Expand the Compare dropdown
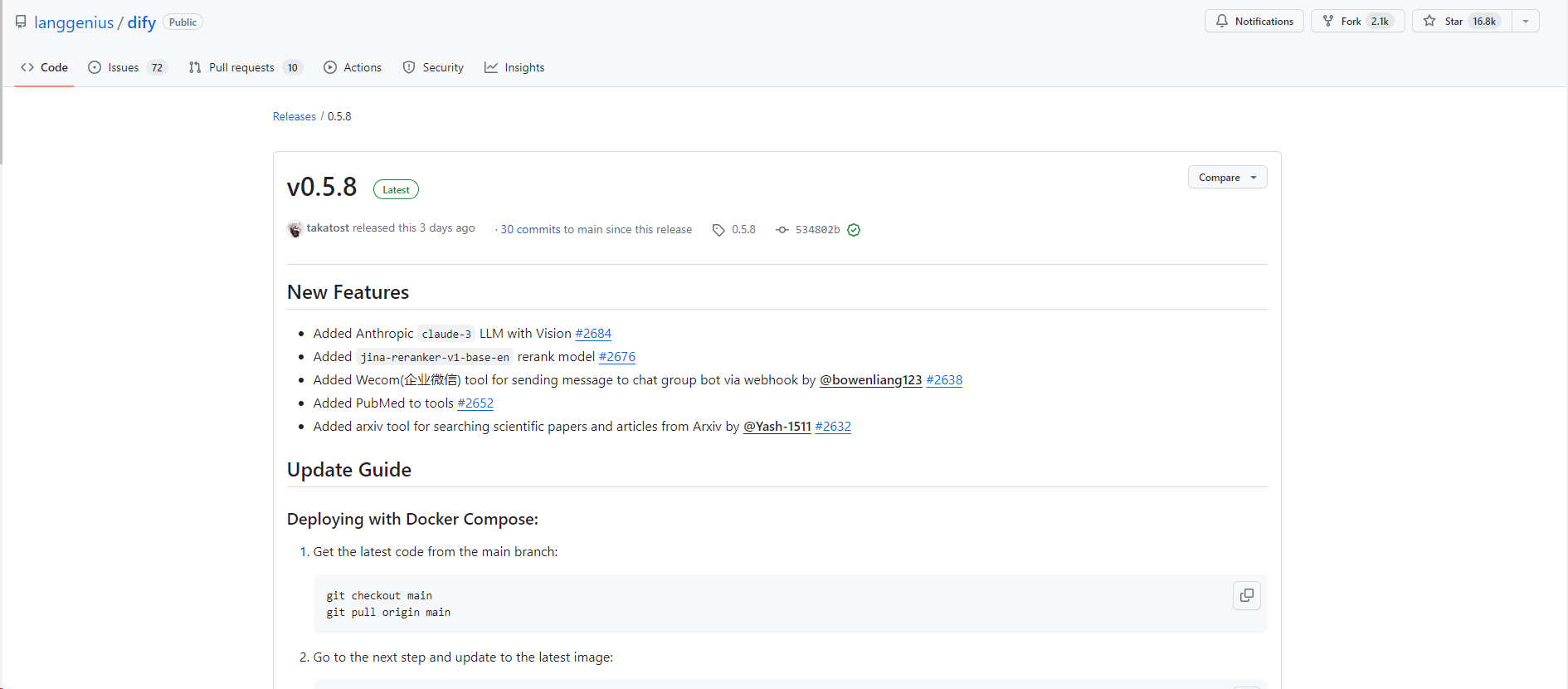 pos(1227,178)
